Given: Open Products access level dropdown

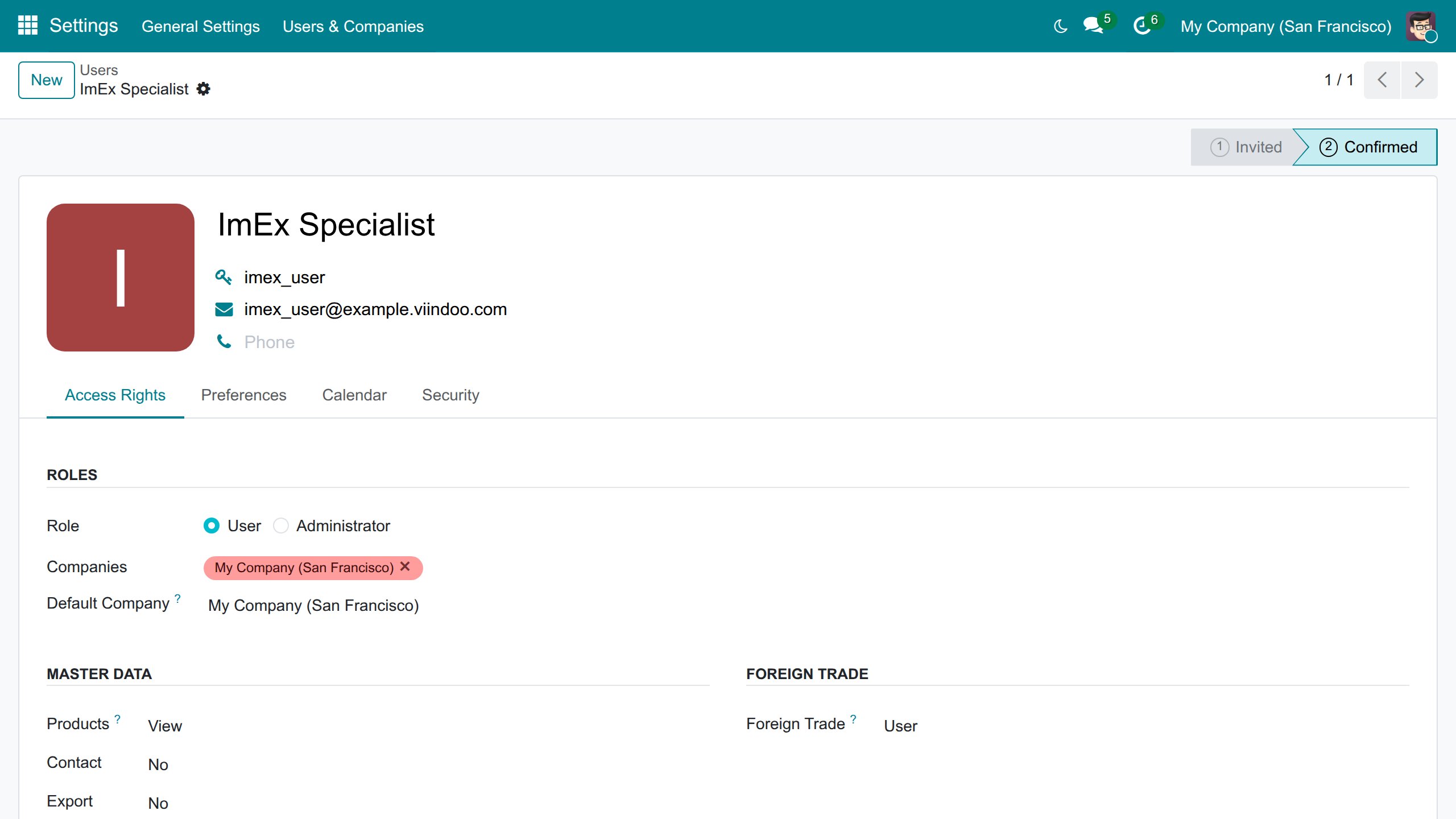Looking at the screenshot, I should (427, 726).
